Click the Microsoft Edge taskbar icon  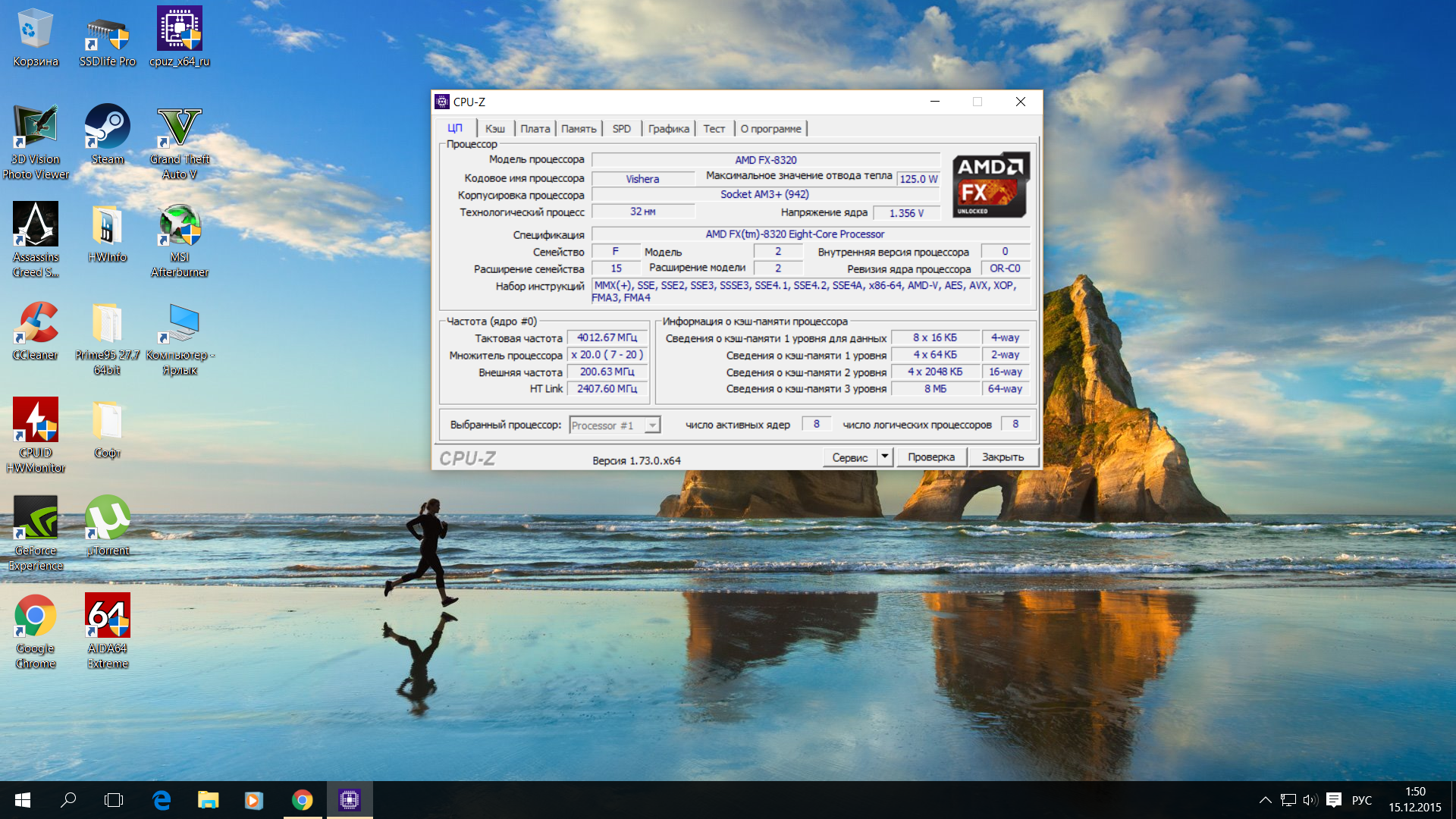(162, 800)
